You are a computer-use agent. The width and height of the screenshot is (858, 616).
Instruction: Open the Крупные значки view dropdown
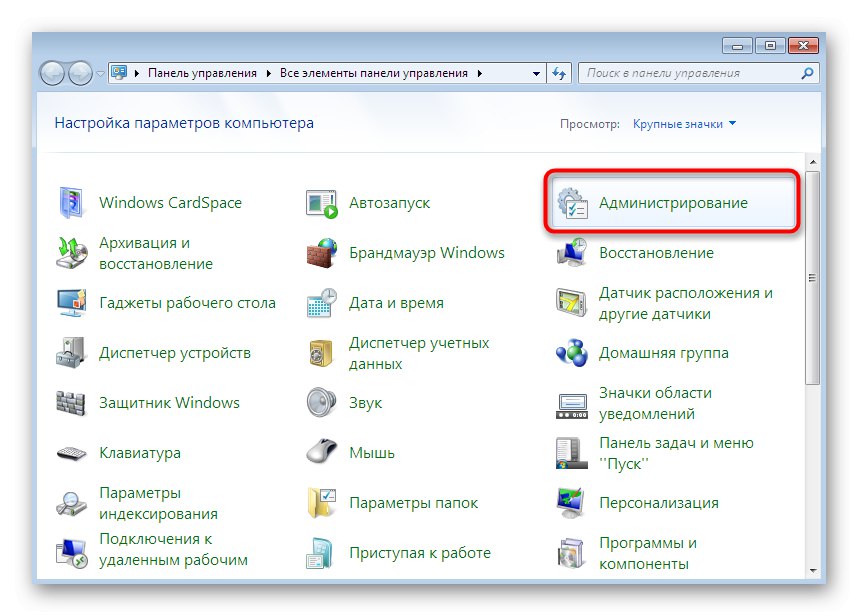point(684,124)
